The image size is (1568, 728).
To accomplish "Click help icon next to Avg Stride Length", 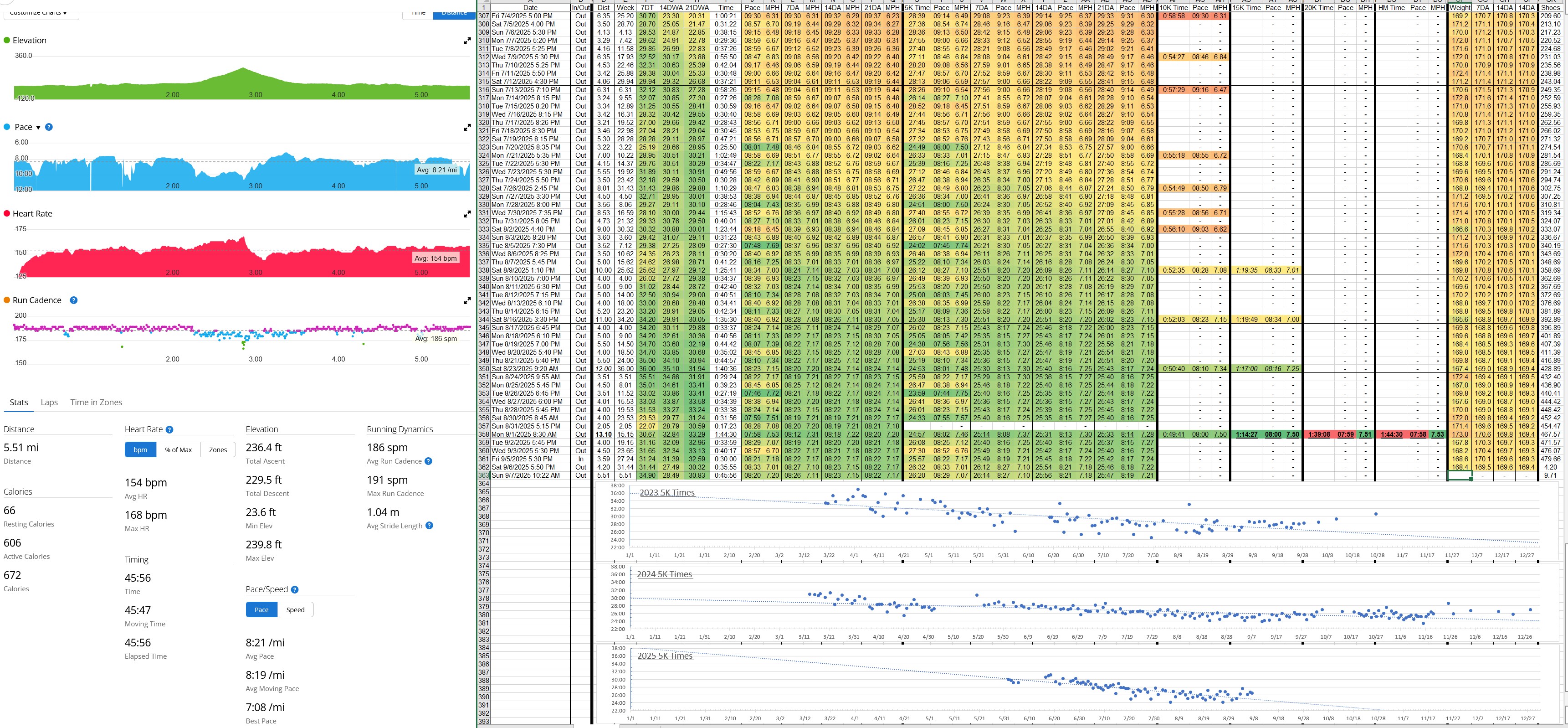I will [x=429, y=526].
